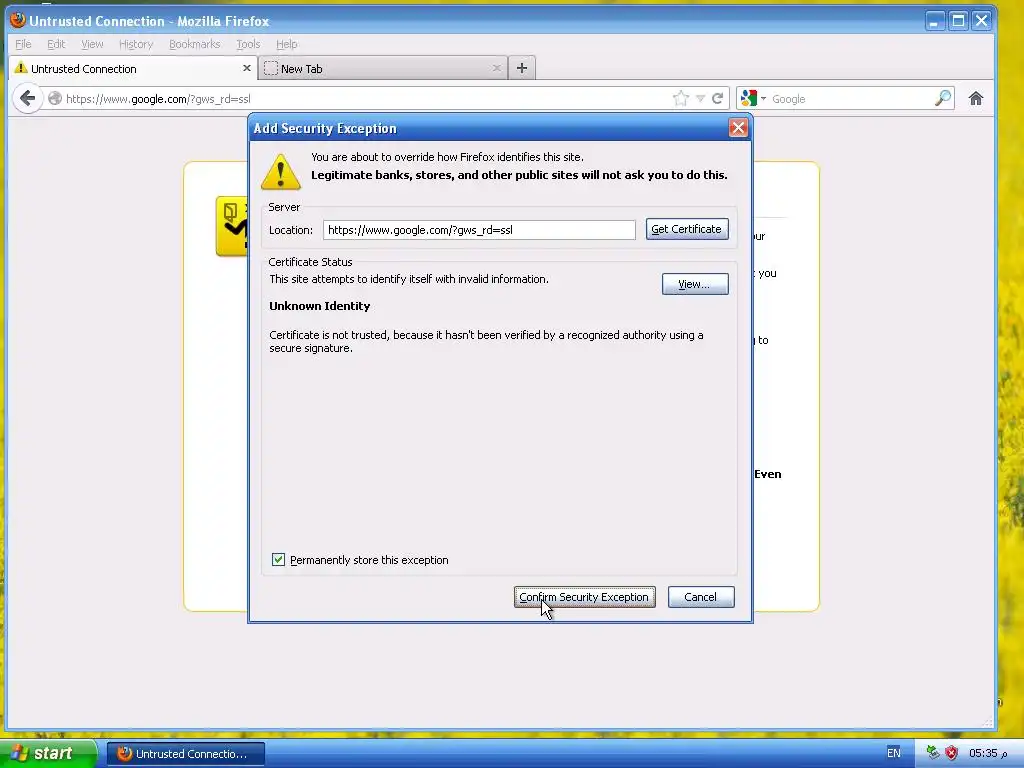Click the Get Certificate button

pos(687,229)
